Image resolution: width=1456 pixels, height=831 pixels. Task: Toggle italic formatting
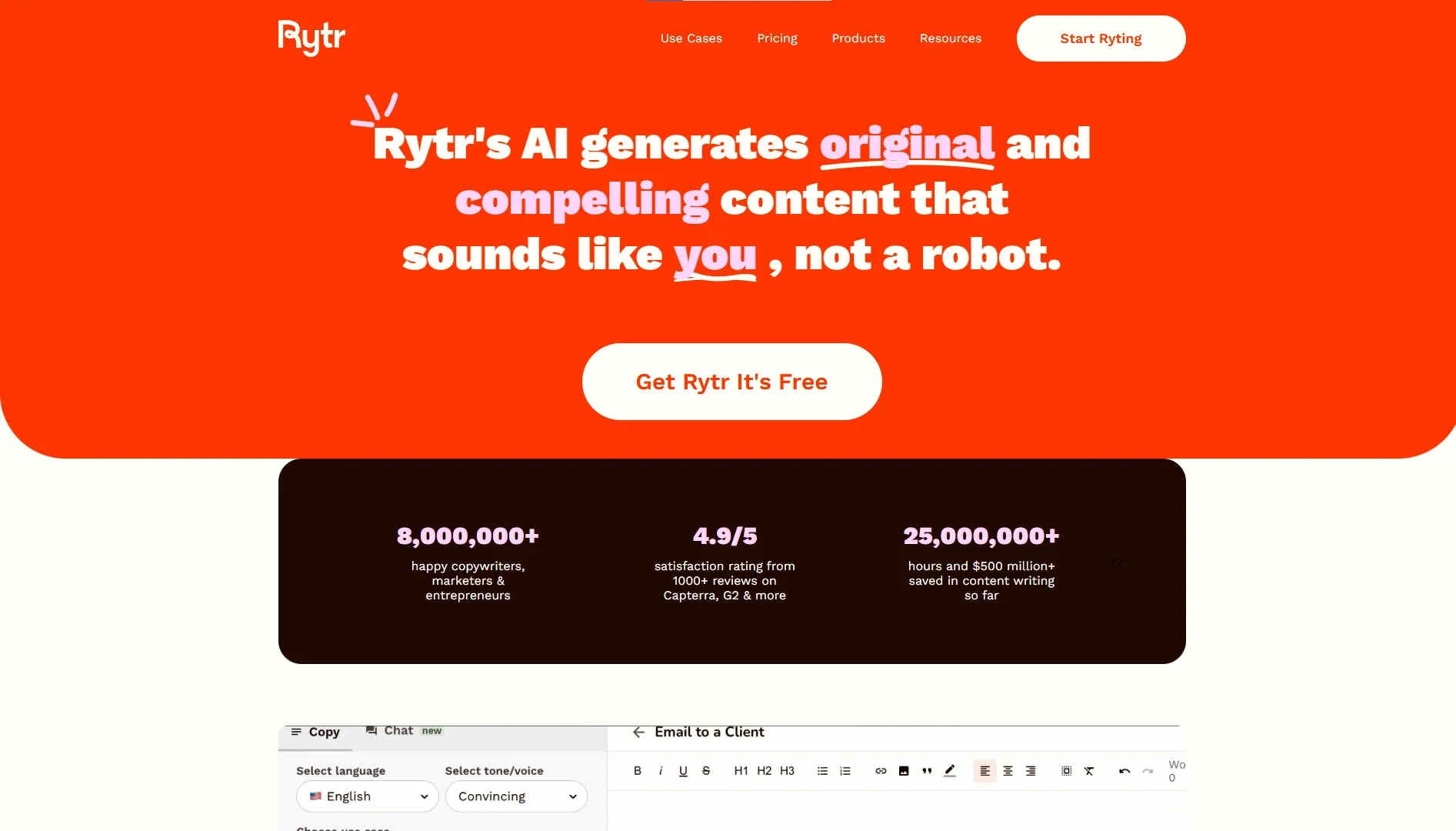[x=661, y=771]
